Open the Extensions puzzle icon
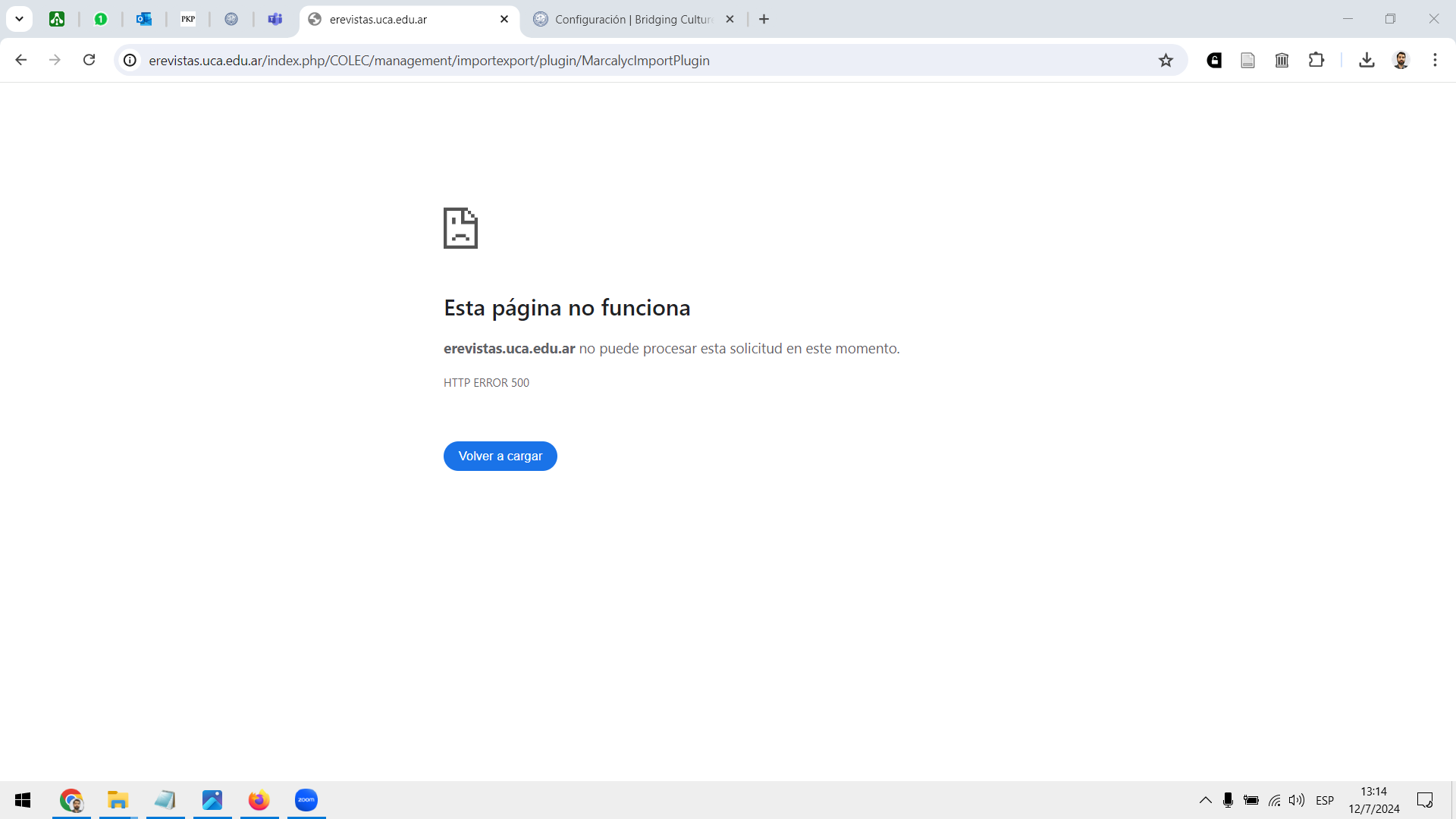Screen dimensions: 1456x819 click(1316, 60)
